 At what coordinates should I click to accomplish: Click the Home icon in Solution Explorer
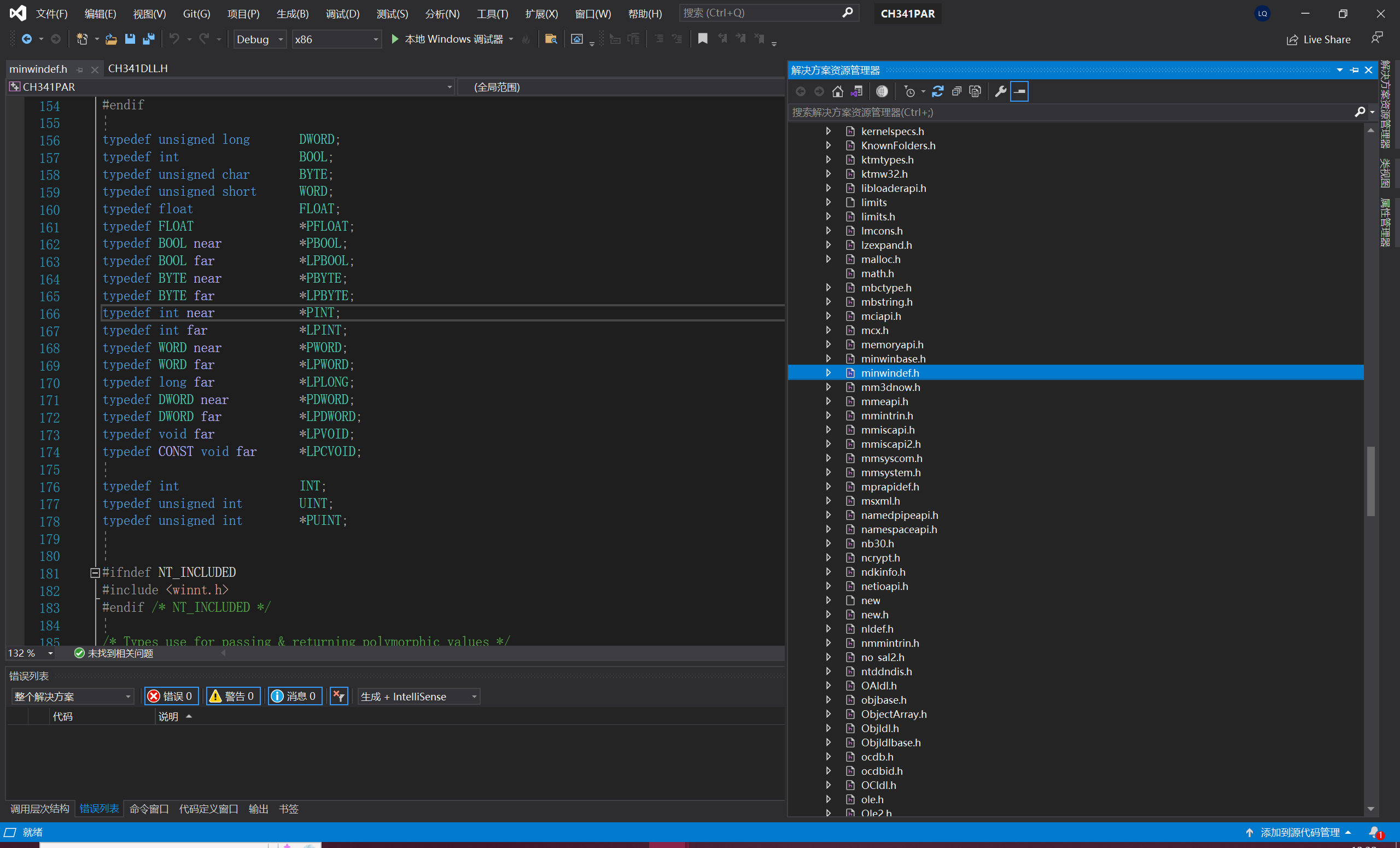[x=837, y=91]
